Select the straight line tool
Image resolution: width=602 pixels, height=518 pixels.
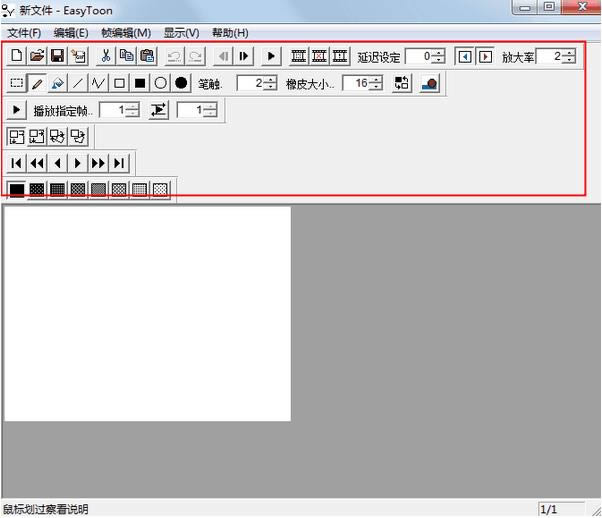coord(78,83)
